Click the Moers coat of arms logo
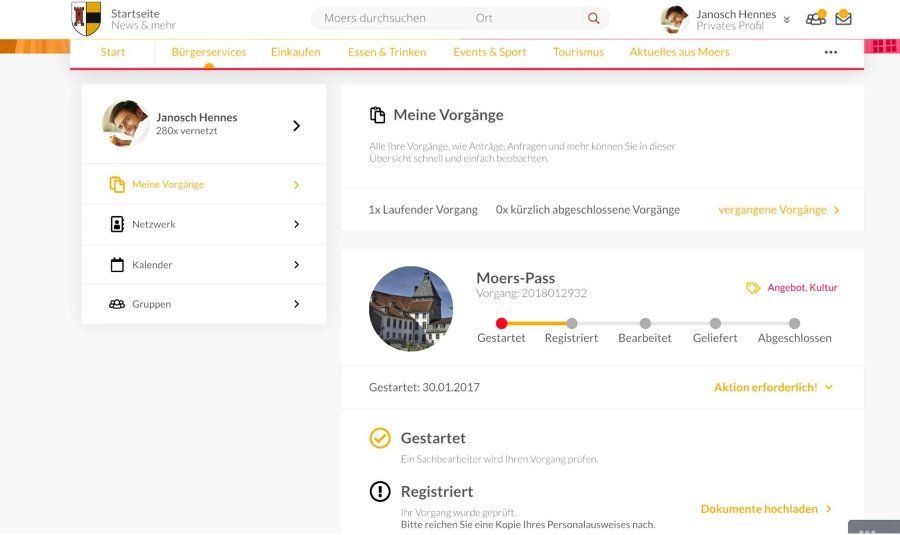 (86, 18)
